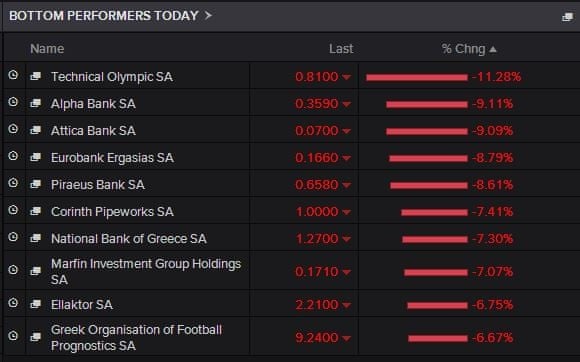Sort by the Name column header
This screenshot has height=362, width=580.
tap(47, 49)
